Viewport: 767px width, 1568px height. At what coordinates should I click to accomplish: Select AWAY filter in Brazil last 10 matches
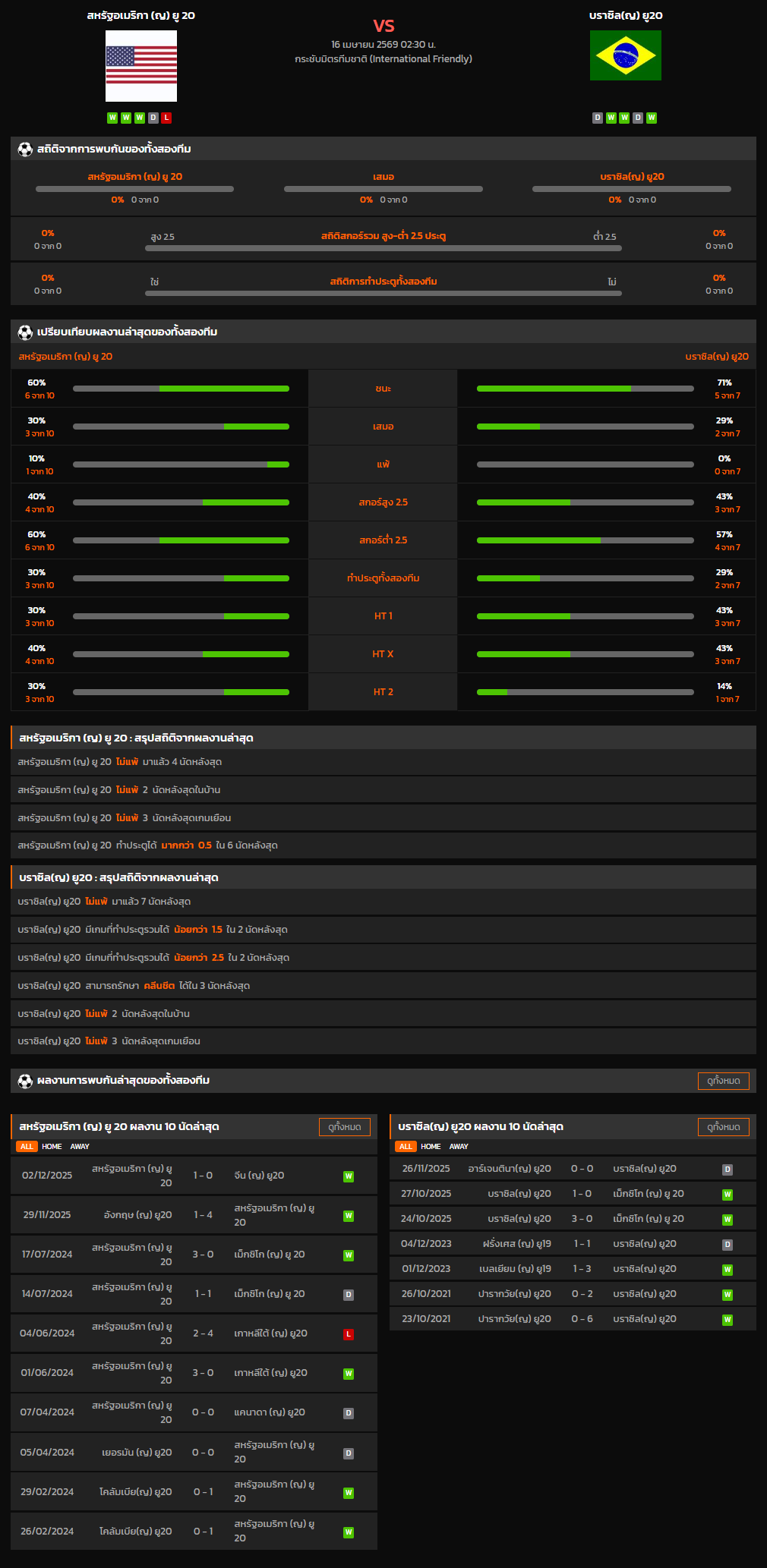pyautogui.click(x=459, y=1147)
